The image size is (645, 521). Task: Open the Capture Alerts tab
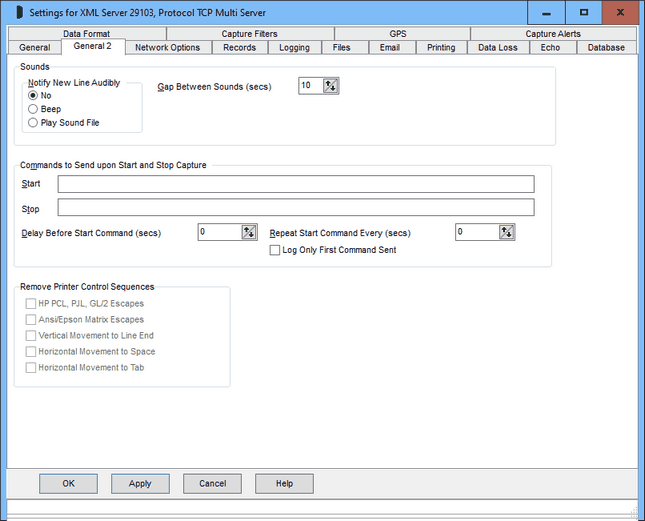coord(552,34)
